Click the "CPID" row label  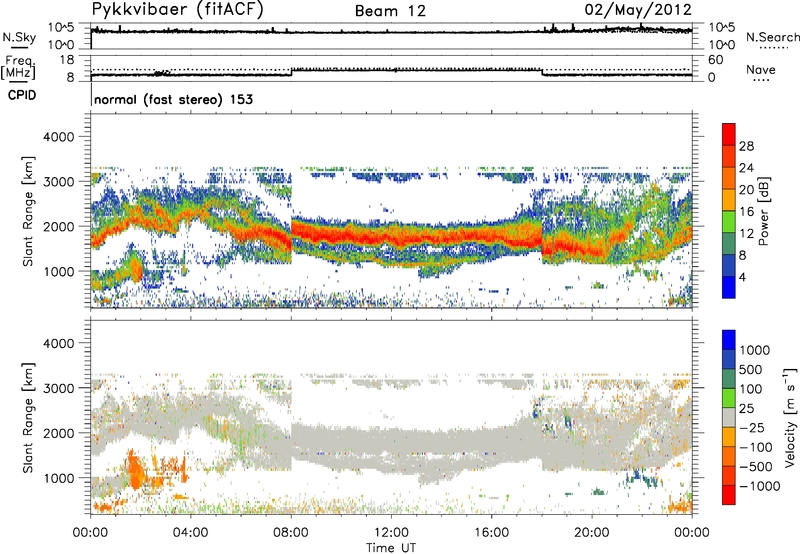(x=22, y=95)
